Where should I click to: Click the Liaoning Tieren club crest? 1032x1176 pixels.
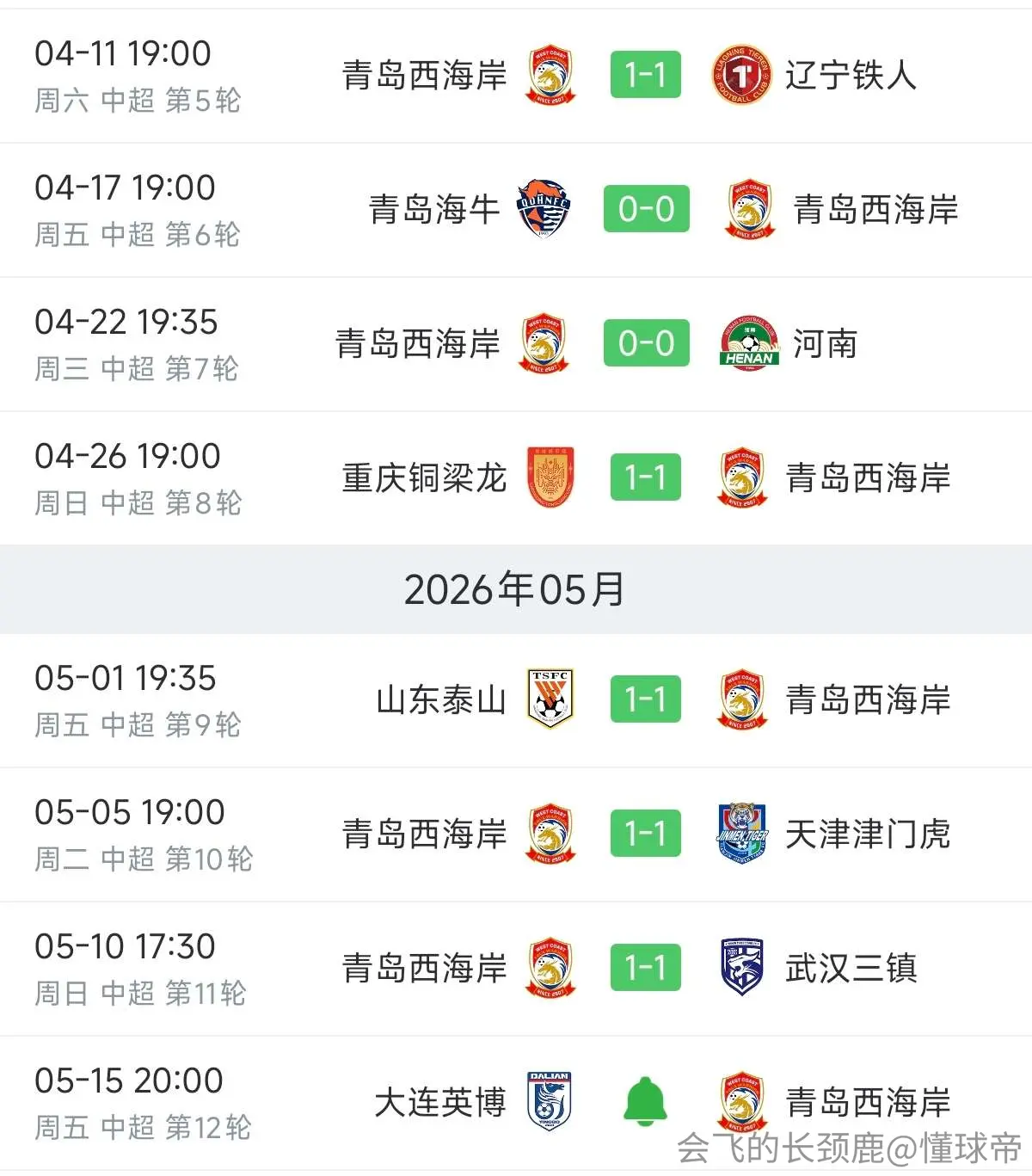(x=741, y=75)
